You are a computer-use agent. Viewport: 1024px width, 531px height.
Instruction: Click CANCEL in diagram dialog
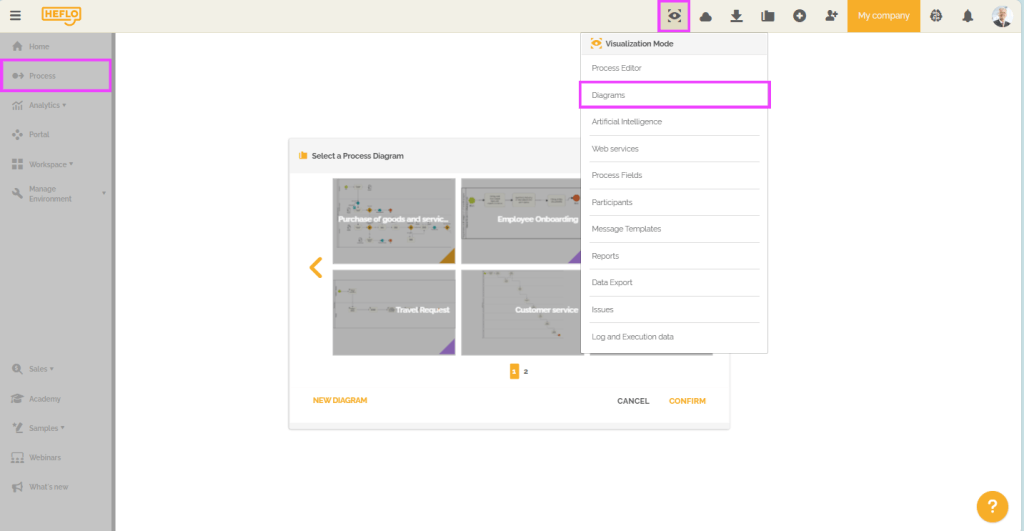pos(633,401)
